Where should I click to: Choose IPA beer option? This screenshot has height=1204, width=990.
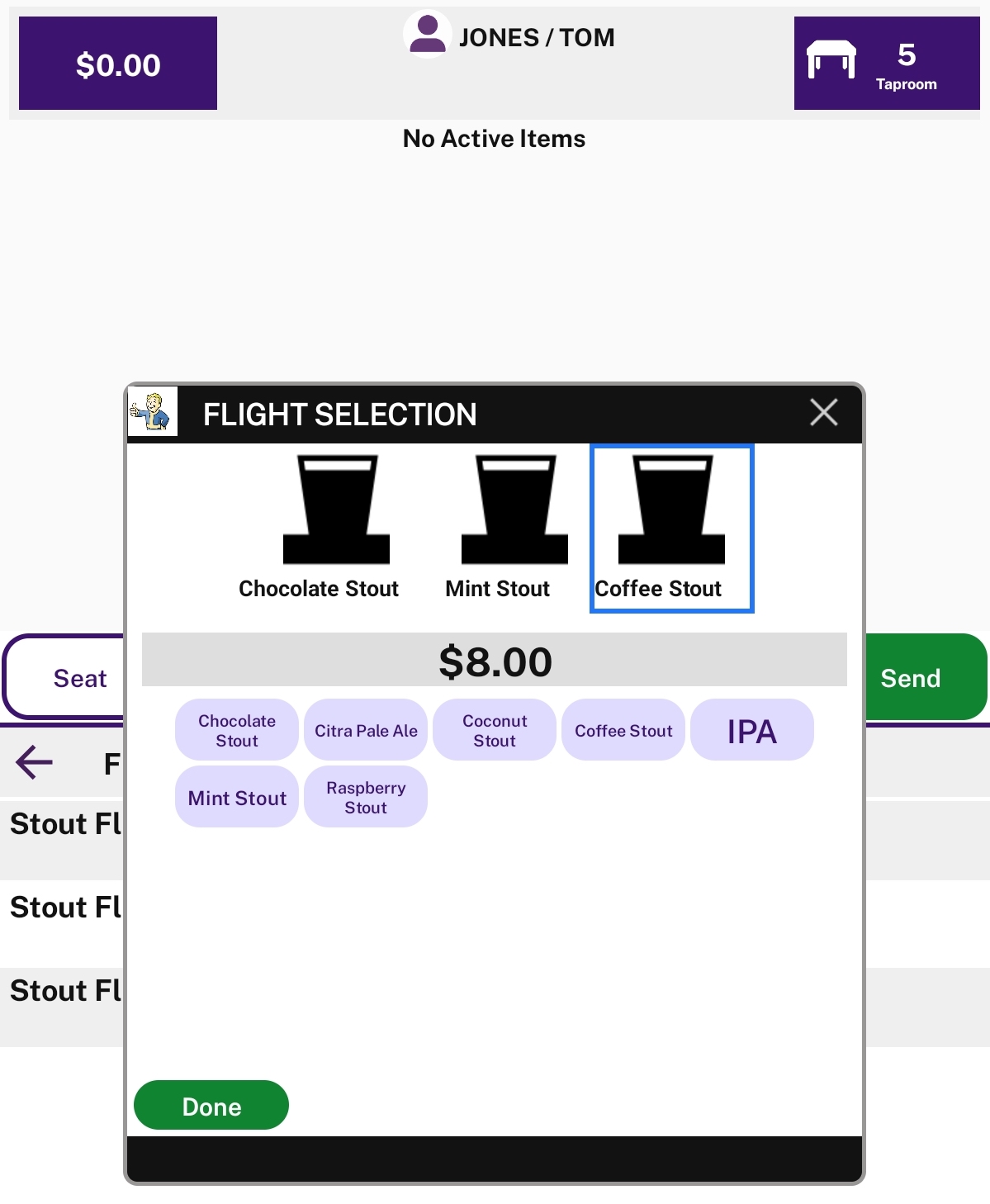(752, 730)
